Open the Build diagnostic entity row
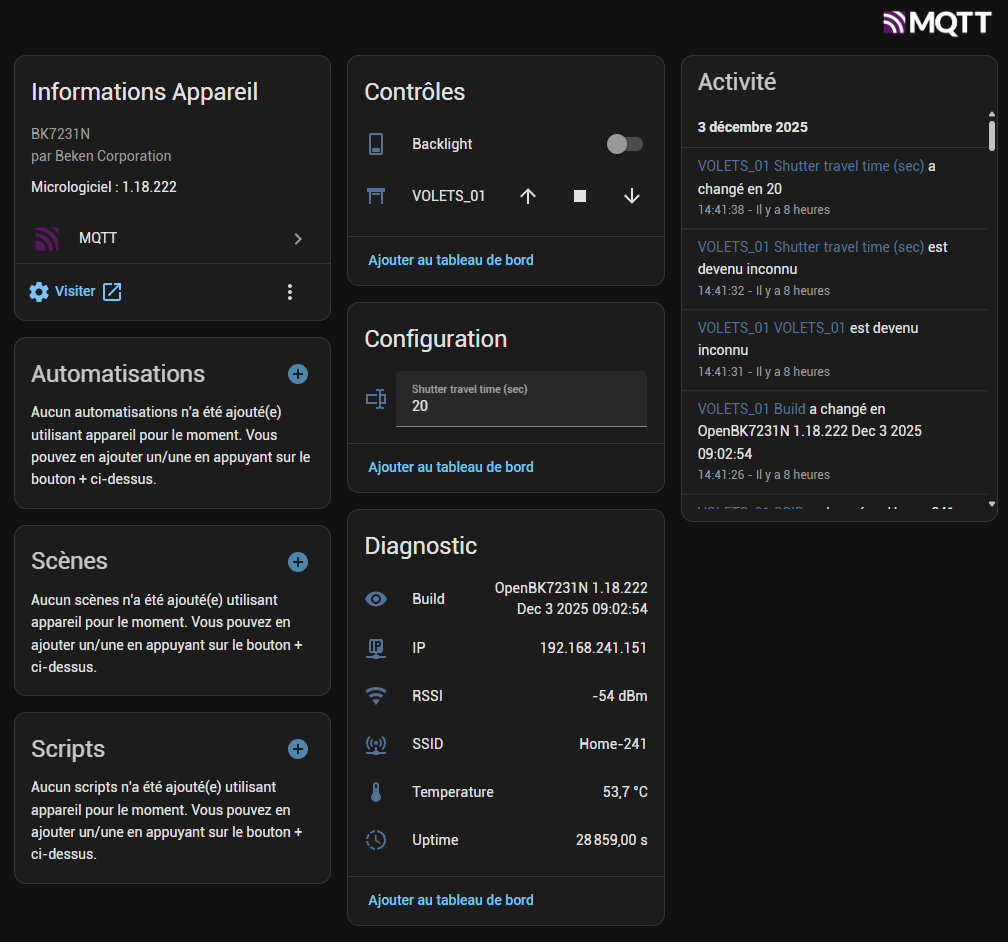Viewport: 1008px width, 942px height. 506,599
